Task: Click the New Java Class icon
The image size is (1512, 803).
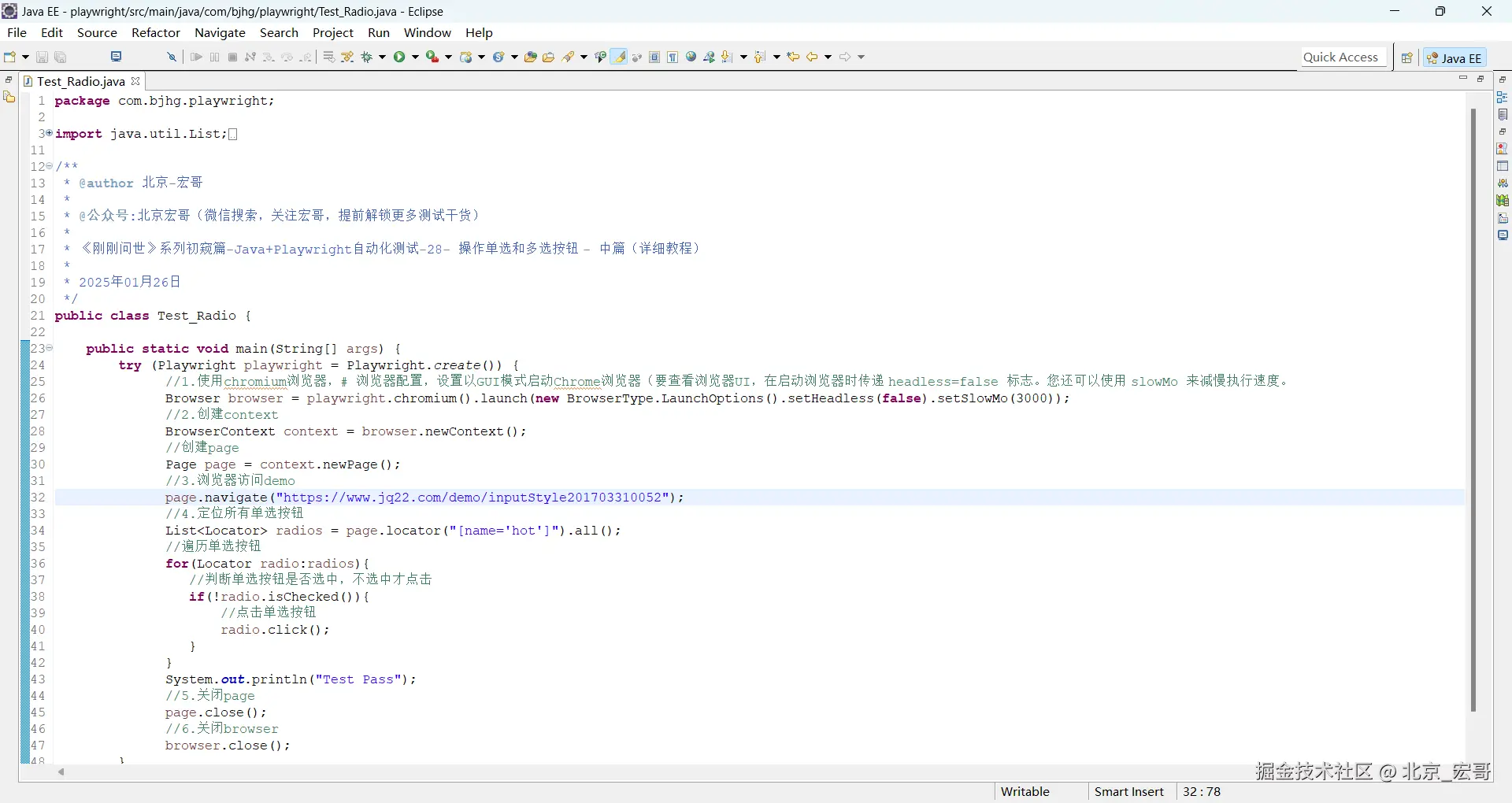Action: point(498,57)
